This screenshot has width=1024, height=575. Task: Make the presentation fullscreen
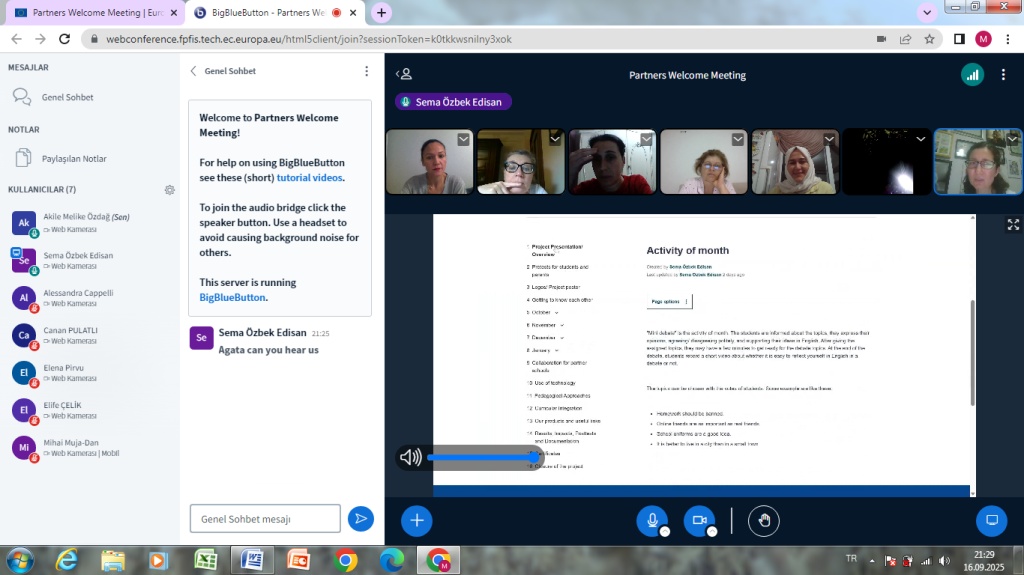1012,225
